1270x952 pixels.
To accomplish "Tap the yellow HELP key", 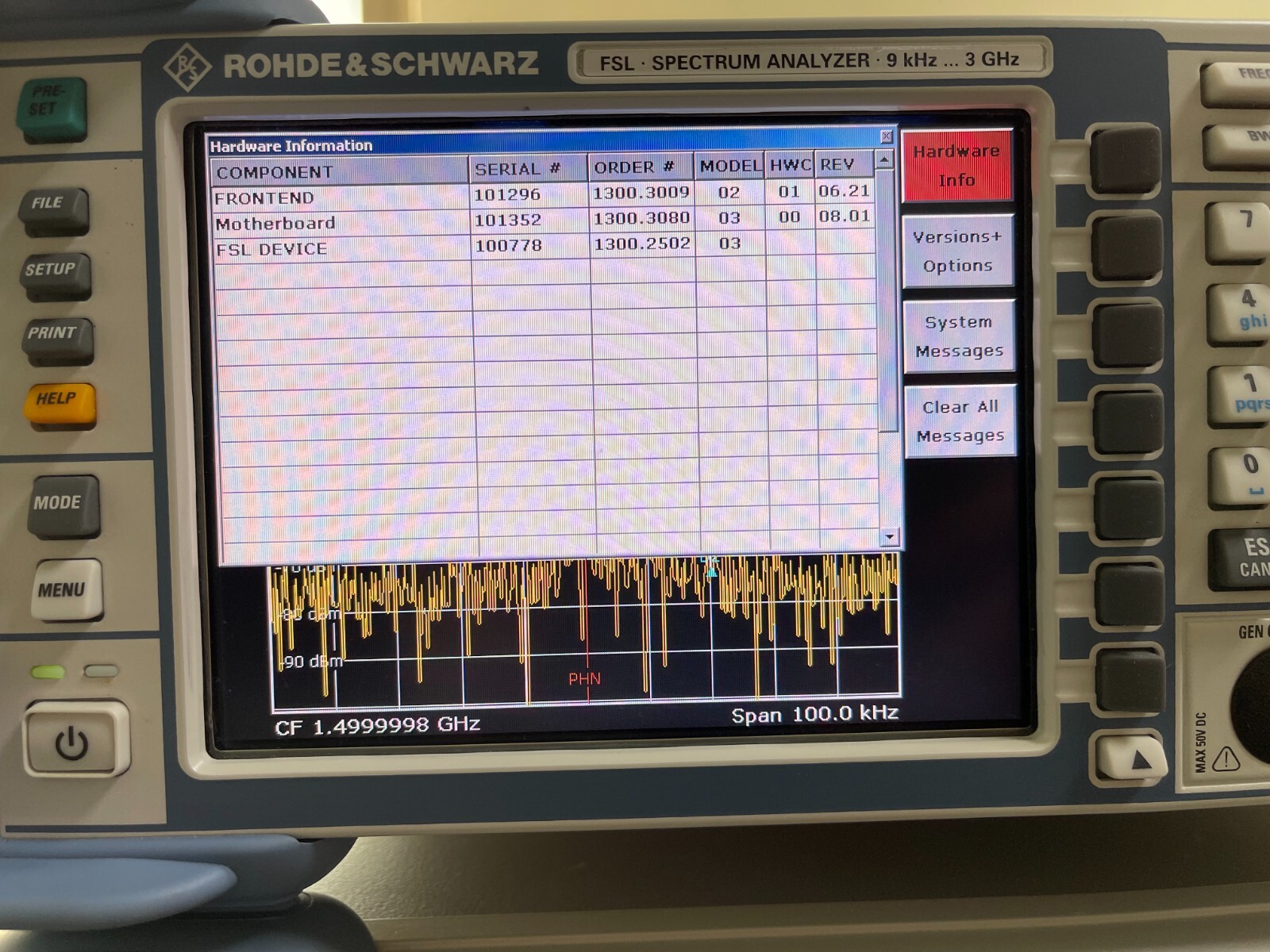I will (x=60, y=405).
